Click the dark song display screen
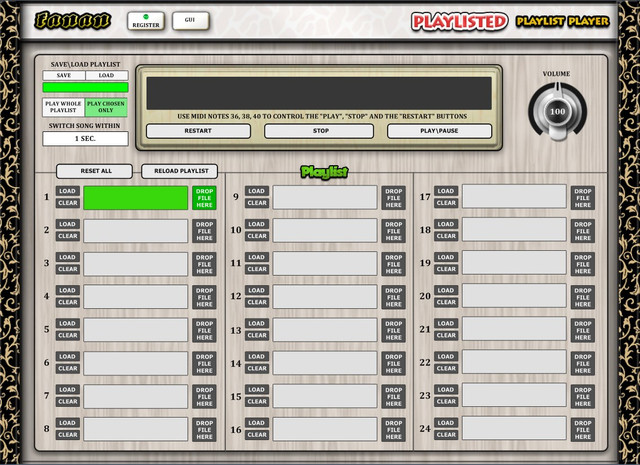Viewport: 640px width, 465px height. [319, 93]
